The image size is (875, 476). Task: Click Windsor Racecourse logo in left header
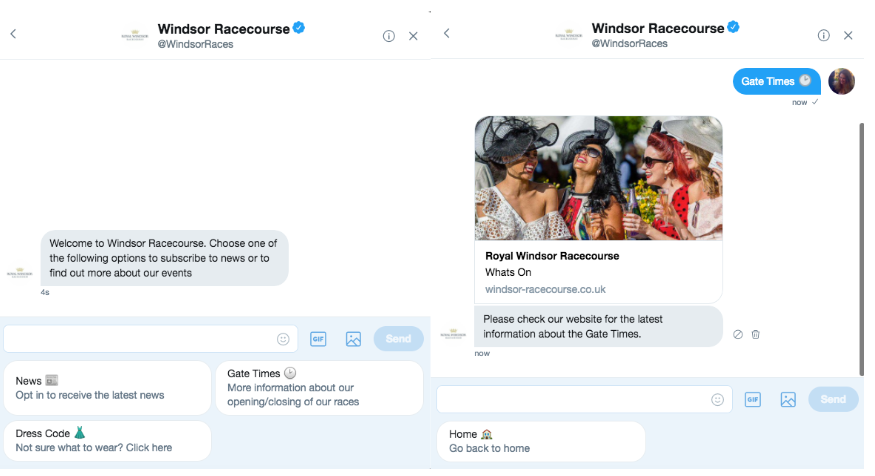point(134,36)
